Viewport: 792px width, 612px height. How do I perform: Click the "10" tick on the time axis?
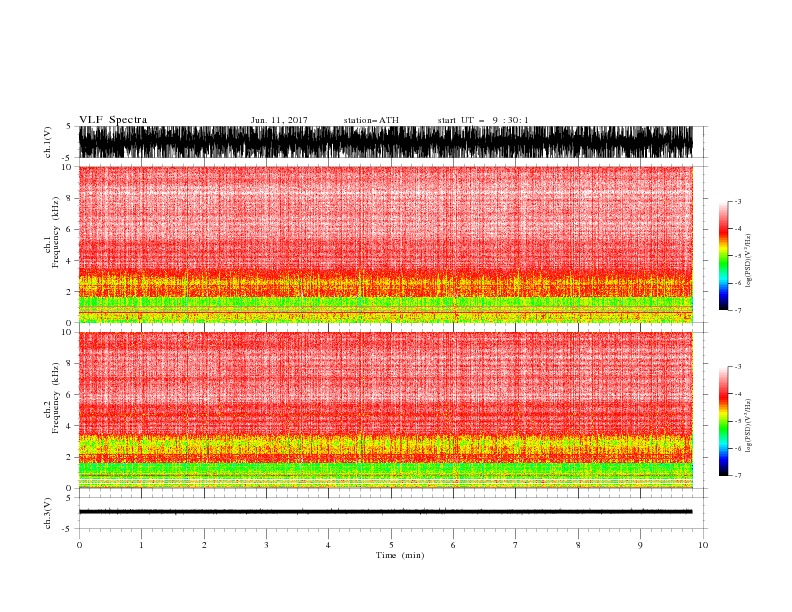[703, 545]
